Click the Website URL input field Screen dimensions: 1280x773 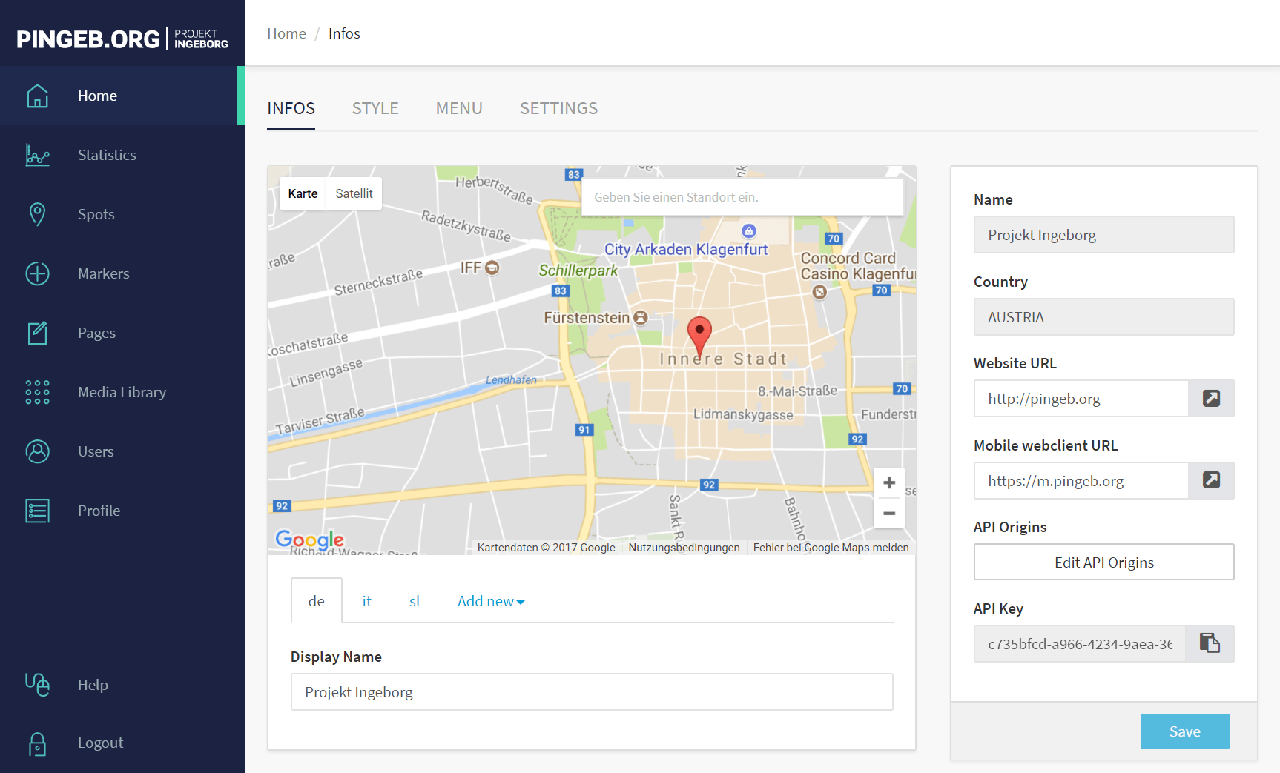click(1081, 398)
